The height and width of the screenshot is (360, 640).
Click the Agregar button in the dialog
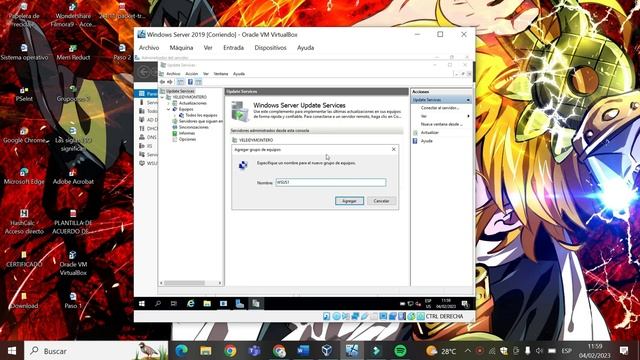[x=349, y=201]
